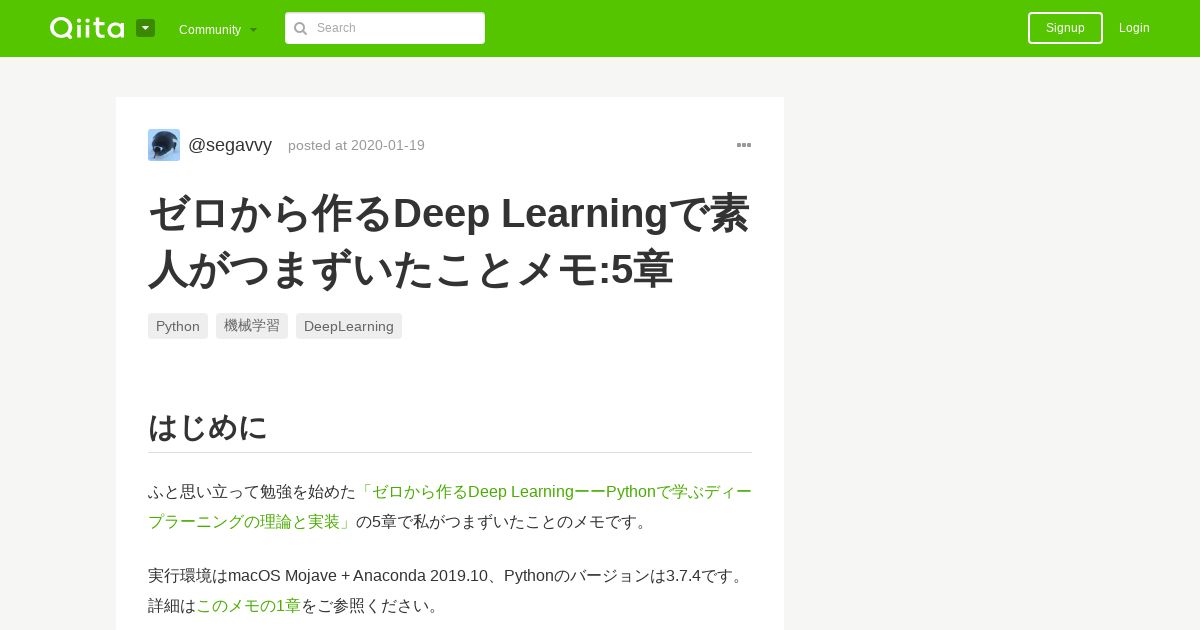Select the 機械学習 tag

(x=252, y=326)
